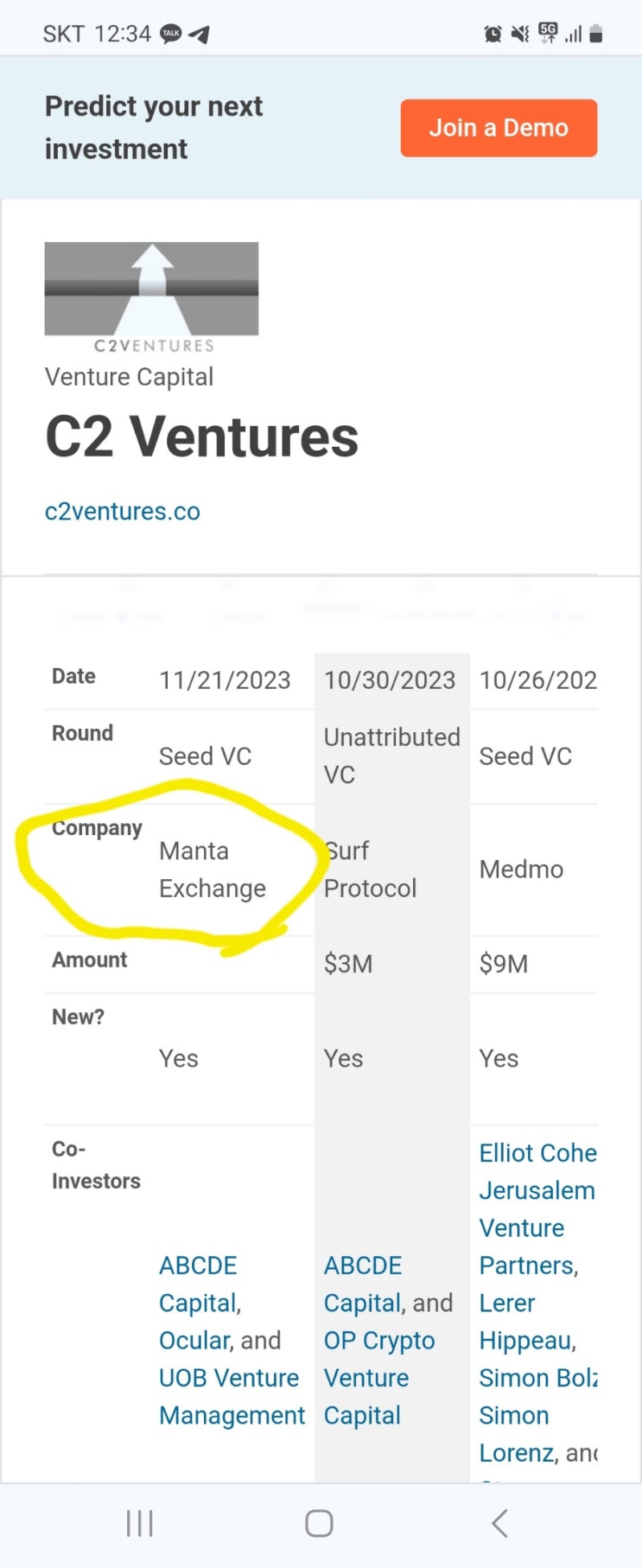Tap the KakaoTalk notification icon
The image size is (642, 1568).
point(171,34)
